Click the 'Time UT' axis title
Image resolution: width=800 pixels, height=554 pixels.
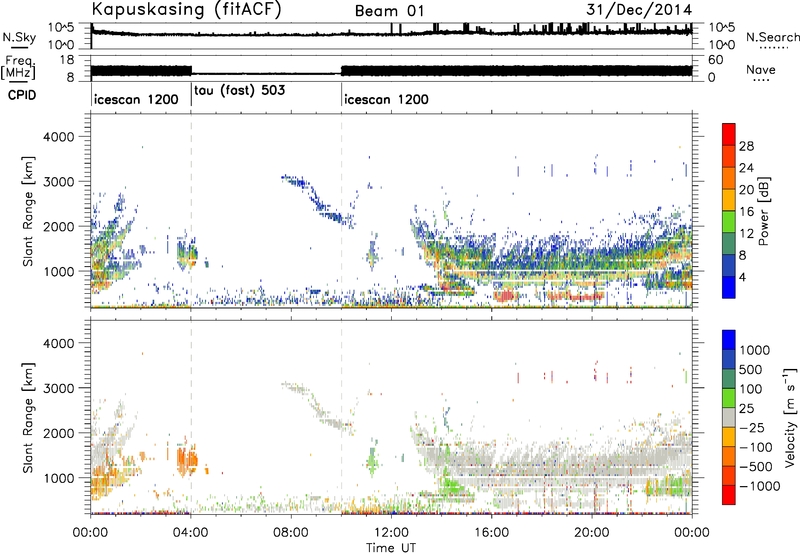point(391,547)
